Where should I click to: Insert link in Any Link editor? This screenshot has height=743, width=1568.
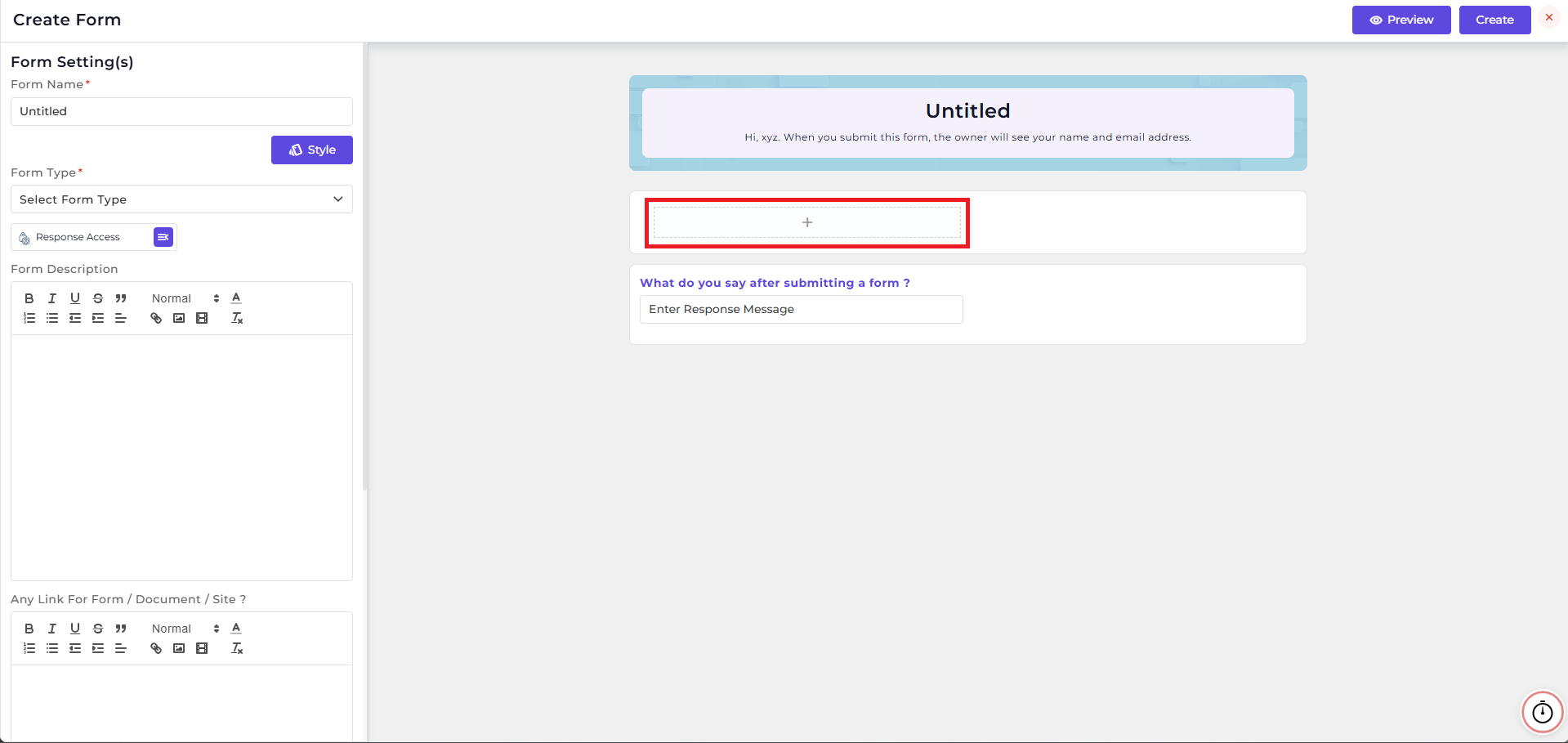pyautogui.click(x=156, y=648)
